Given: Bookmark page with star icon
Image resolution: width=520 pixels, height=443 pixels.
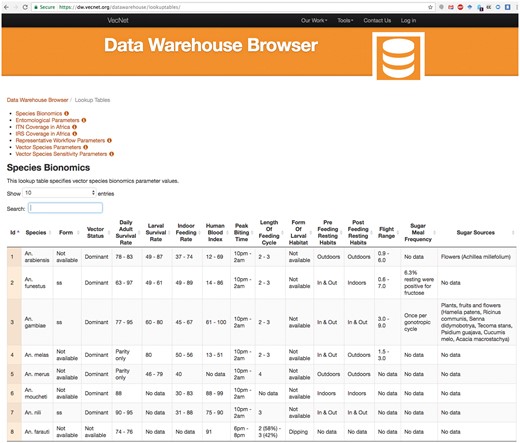Looking at the screenshot, I should coord(430,7).
